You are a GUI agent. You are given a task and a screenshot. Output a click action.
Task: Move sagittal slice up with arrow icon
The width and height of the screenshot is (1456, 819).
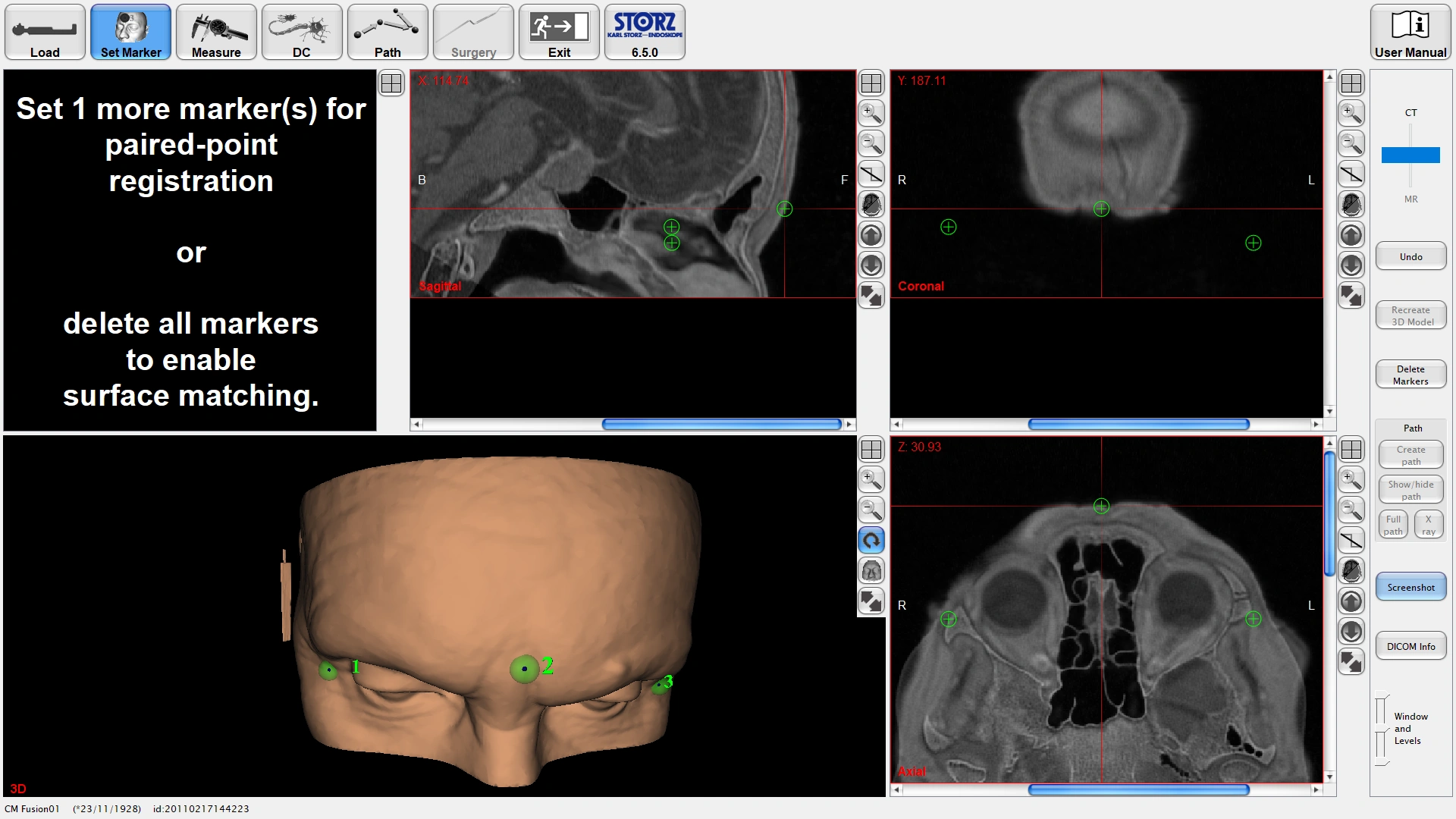pos(871,235)
